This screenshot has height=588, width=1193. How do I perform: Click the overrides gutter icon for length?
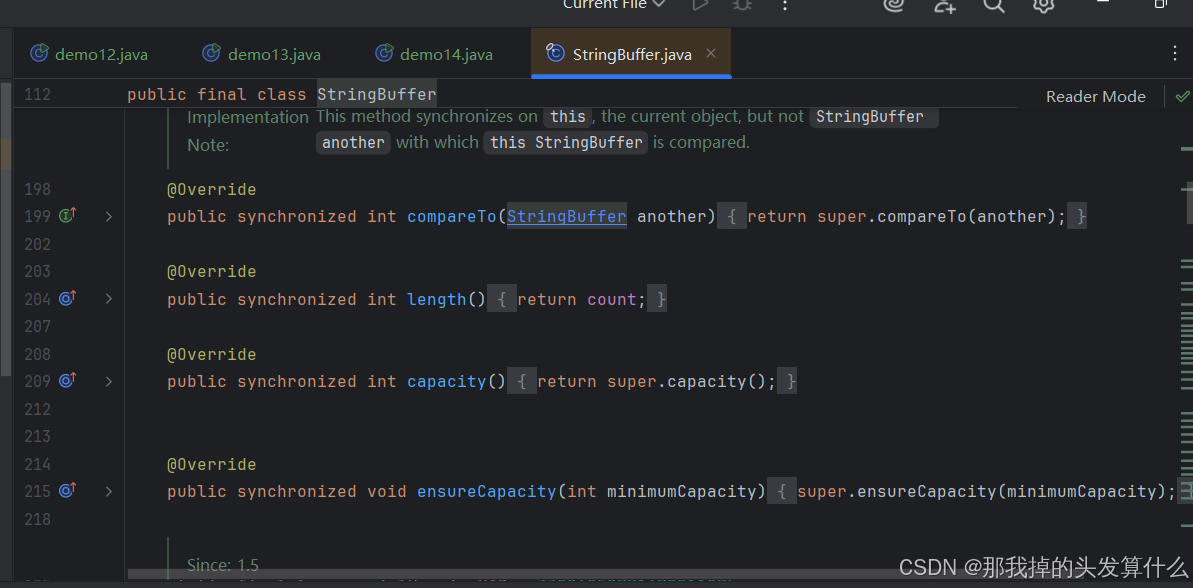[x=68, y=299]
